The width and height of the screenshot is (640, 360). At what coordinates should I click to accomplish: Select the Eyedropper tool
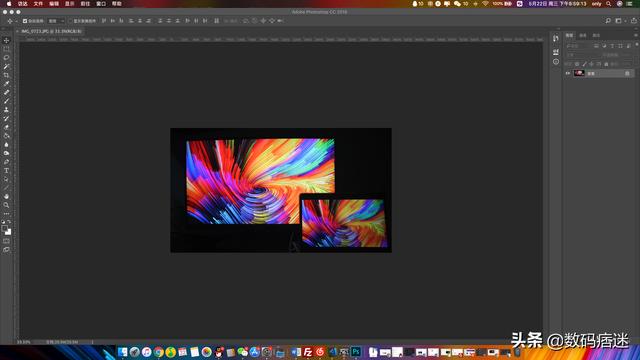(6, 84)
